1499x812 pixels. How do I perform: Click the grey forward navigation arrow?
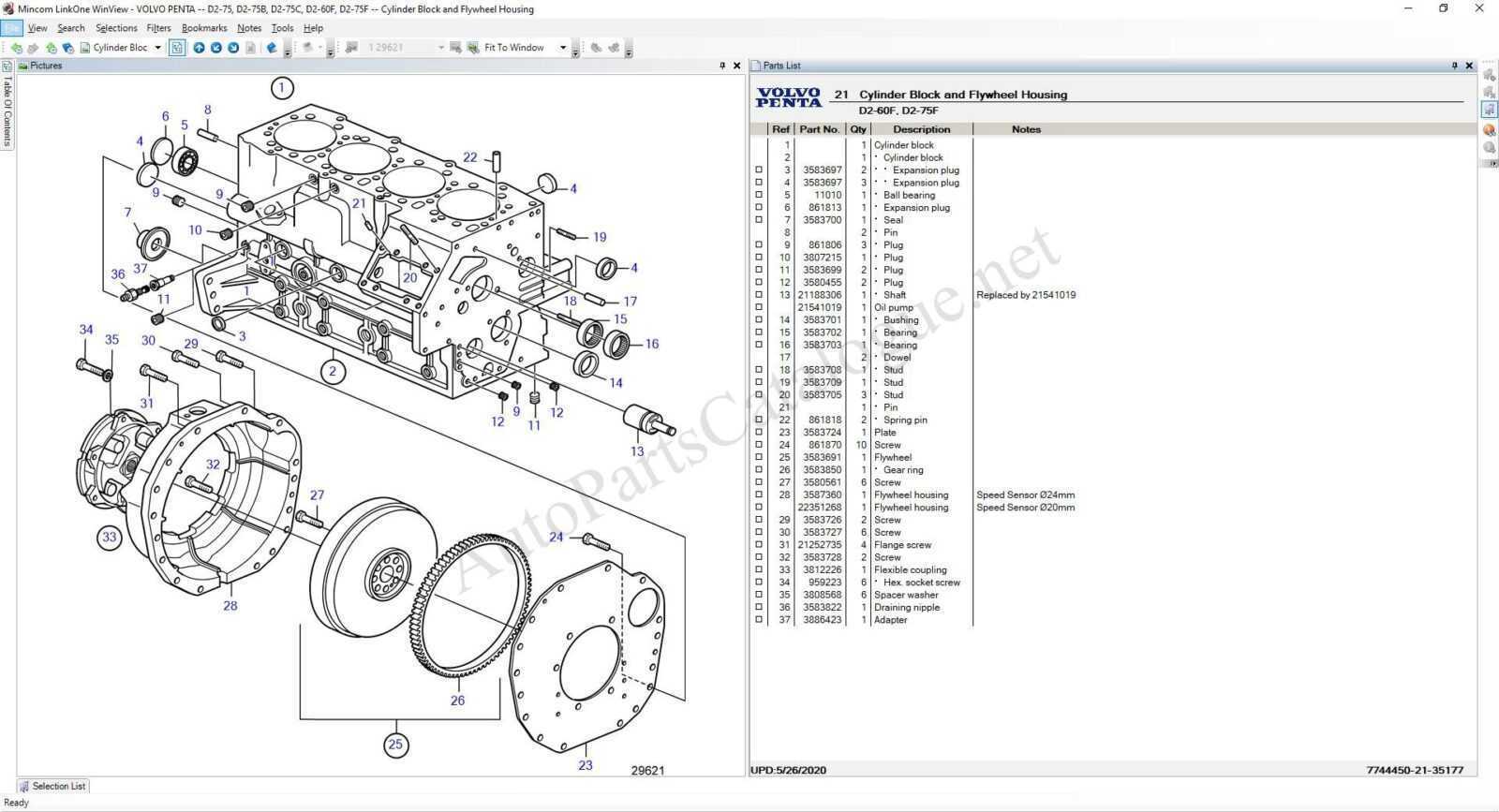(33, 48)
